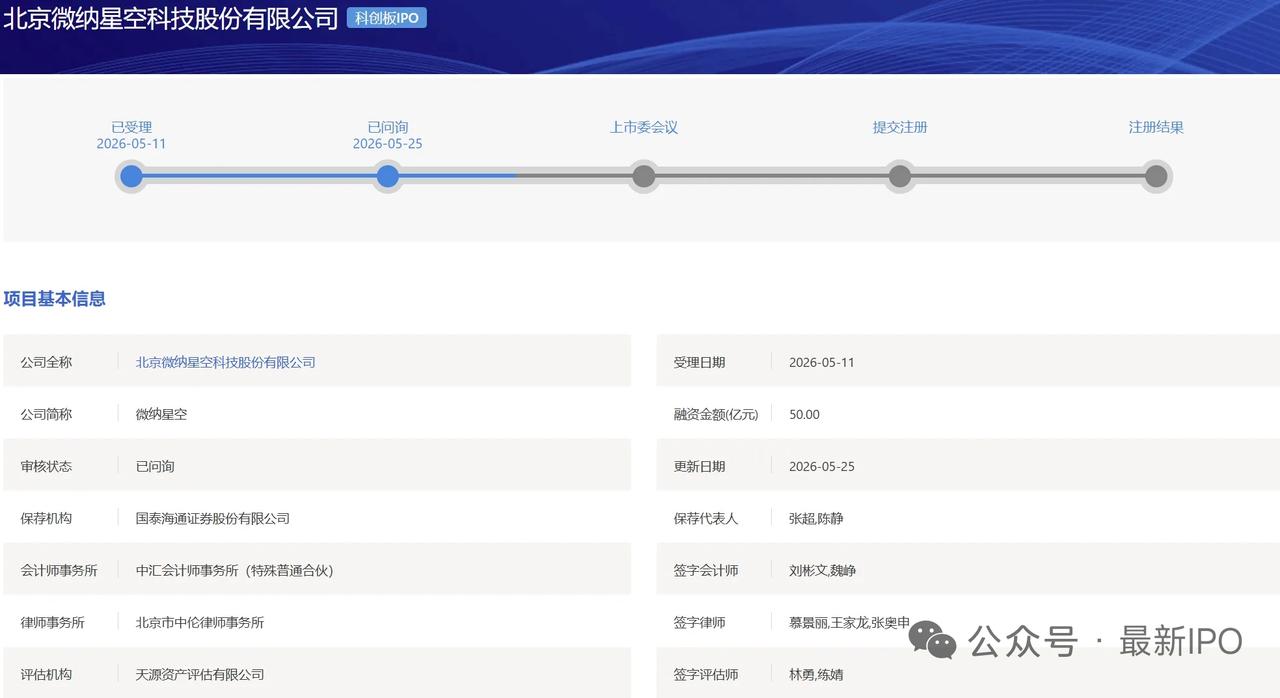Screen dimensions: 1280x698
Task: Click the 融资金额 value 50.00
Action: coord(804,414)
